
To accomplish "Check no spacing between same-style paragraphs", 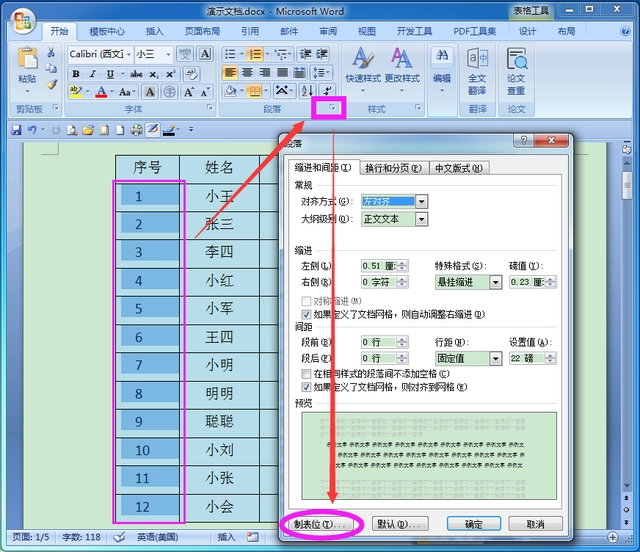I will 306,372.
